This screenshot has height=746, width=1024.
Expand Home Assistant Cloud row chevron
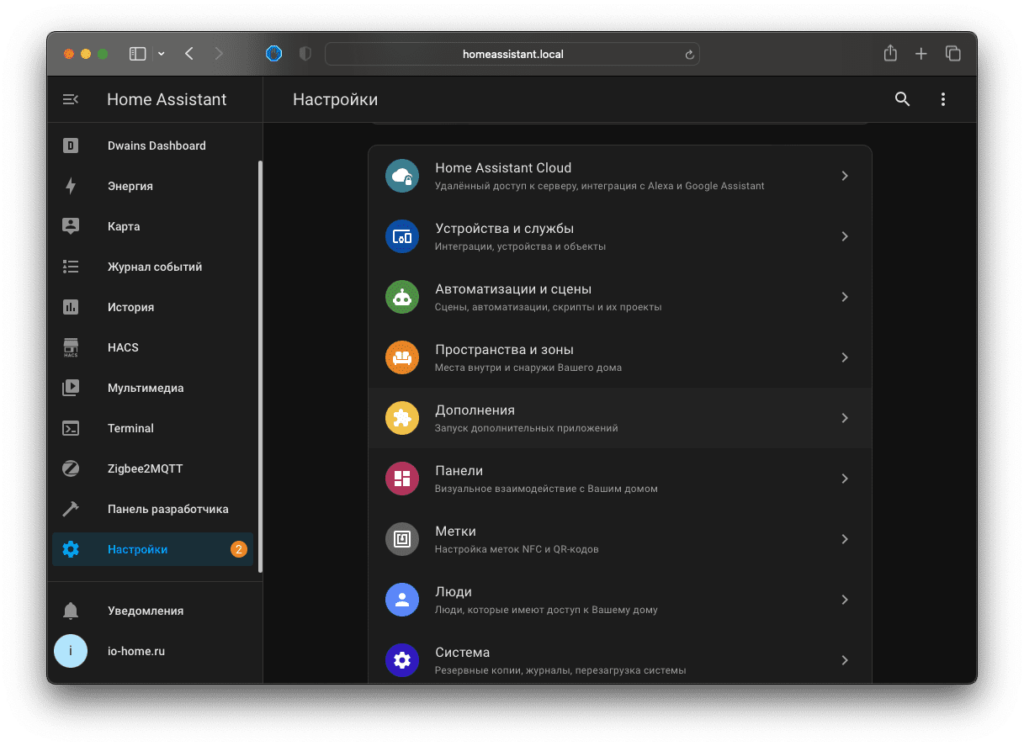[844, 176]
